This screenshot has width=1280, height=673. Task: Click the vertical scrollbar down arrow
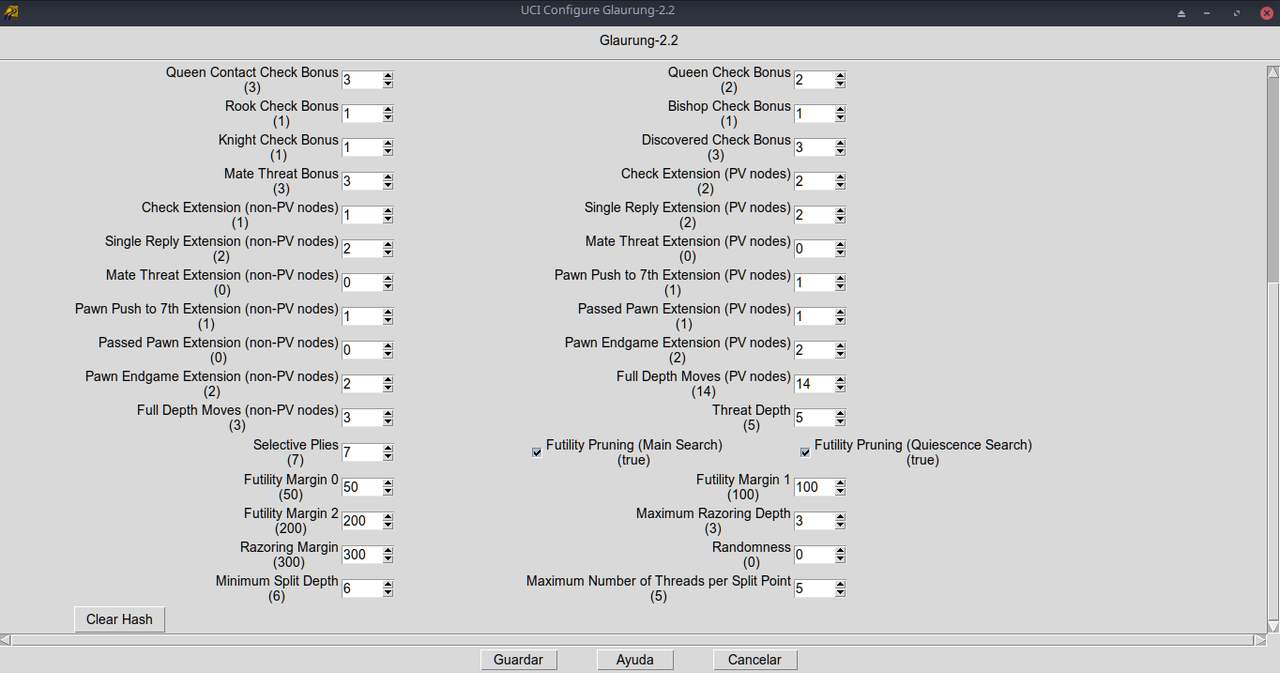[1273, 626]
